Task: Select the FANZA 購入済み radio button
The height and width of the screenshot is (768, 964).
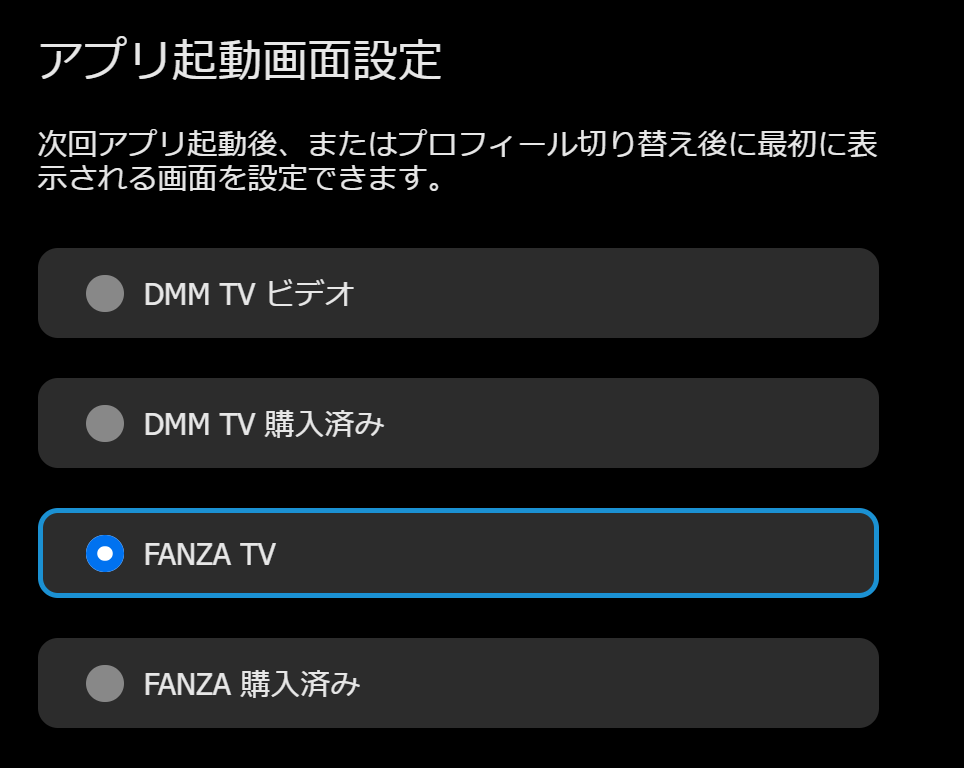Action: pos(105,683)
